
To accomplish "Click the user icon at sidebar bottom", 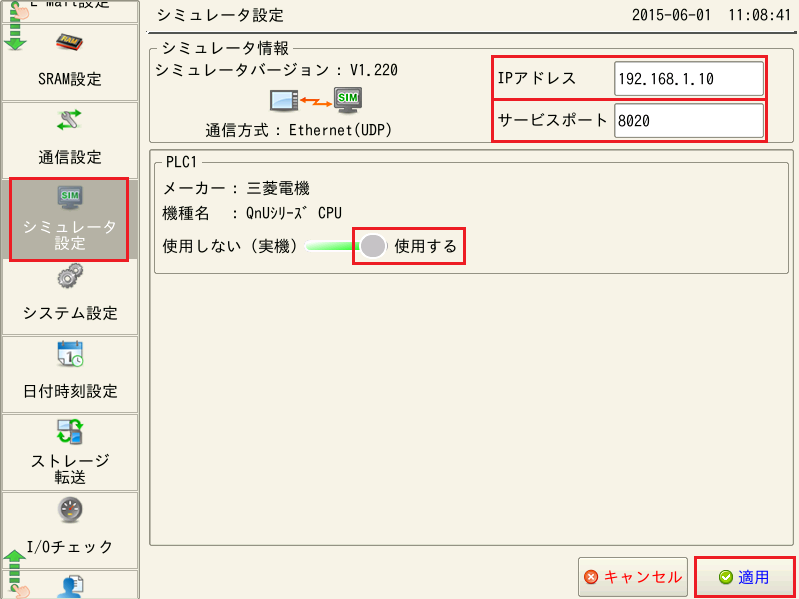I will pos(69,587).
